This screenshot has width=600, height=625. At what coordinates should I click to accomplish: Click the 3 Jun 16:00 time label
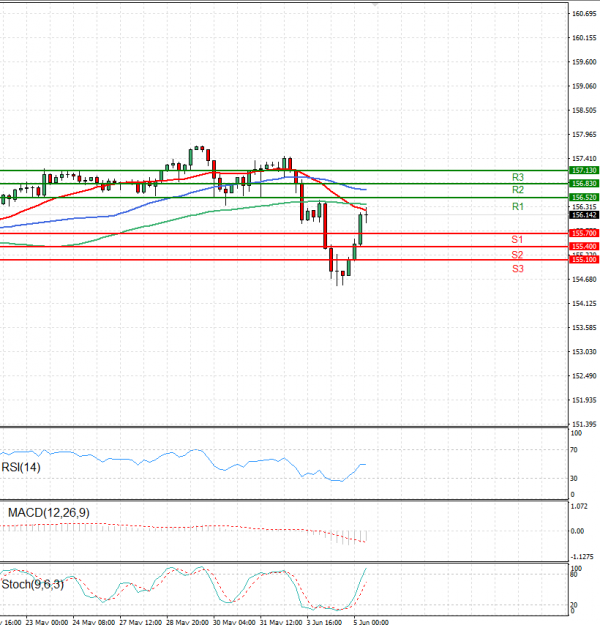[x=324, y=622]
